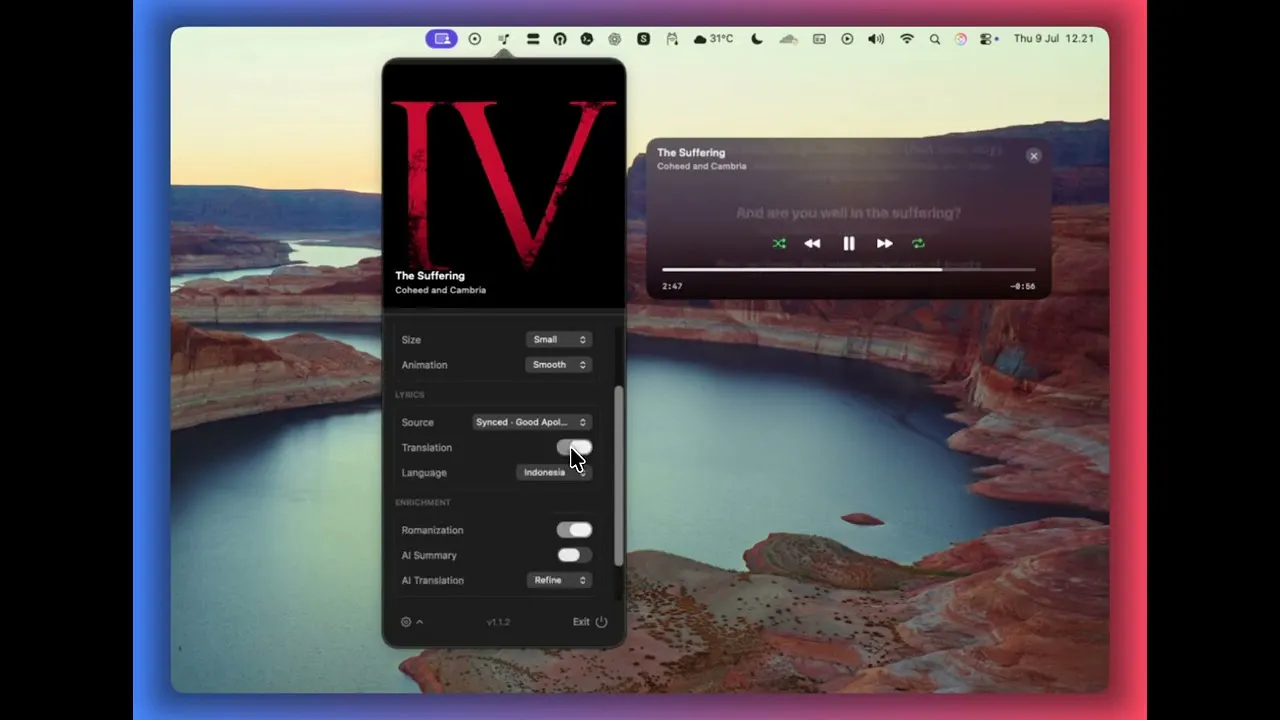This screenshot has width=1280, height=720.
Task: Click the cat-shaped menu bar icon
Action: [672, 39]
